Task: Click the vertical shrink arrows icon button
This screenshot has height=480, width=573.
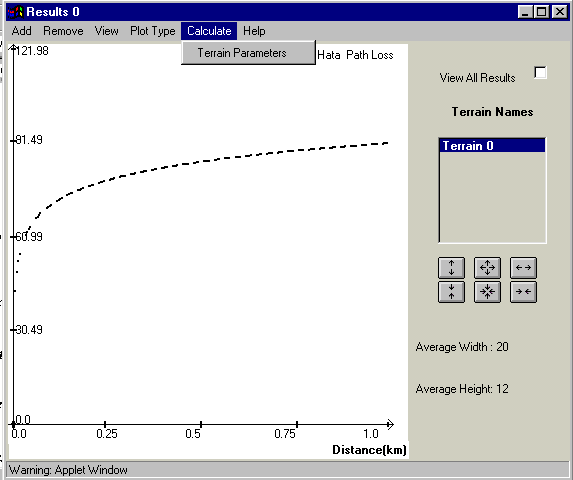Action: [x=451, y=292]
